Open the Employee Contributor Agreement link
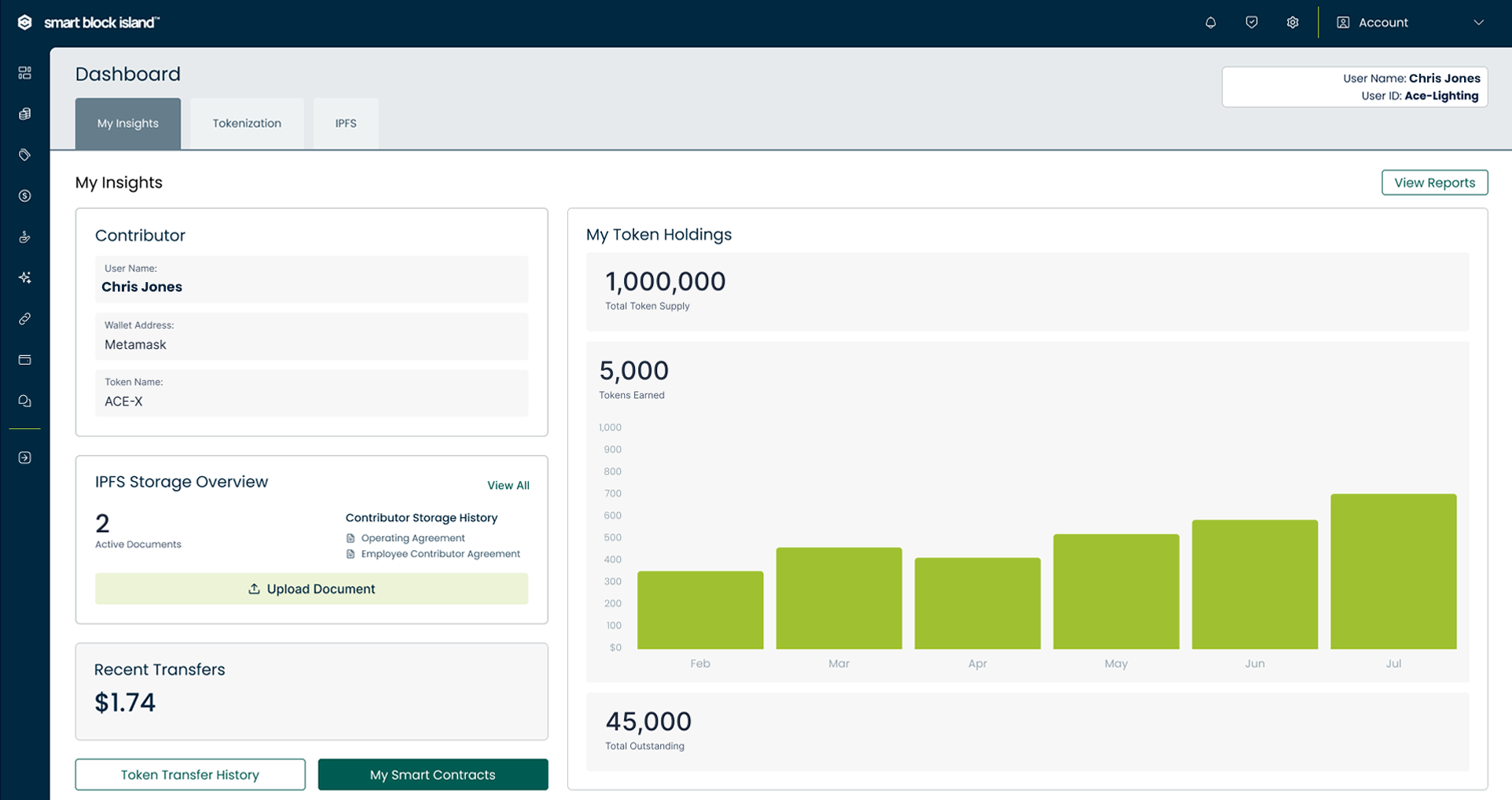 point(440,554)
